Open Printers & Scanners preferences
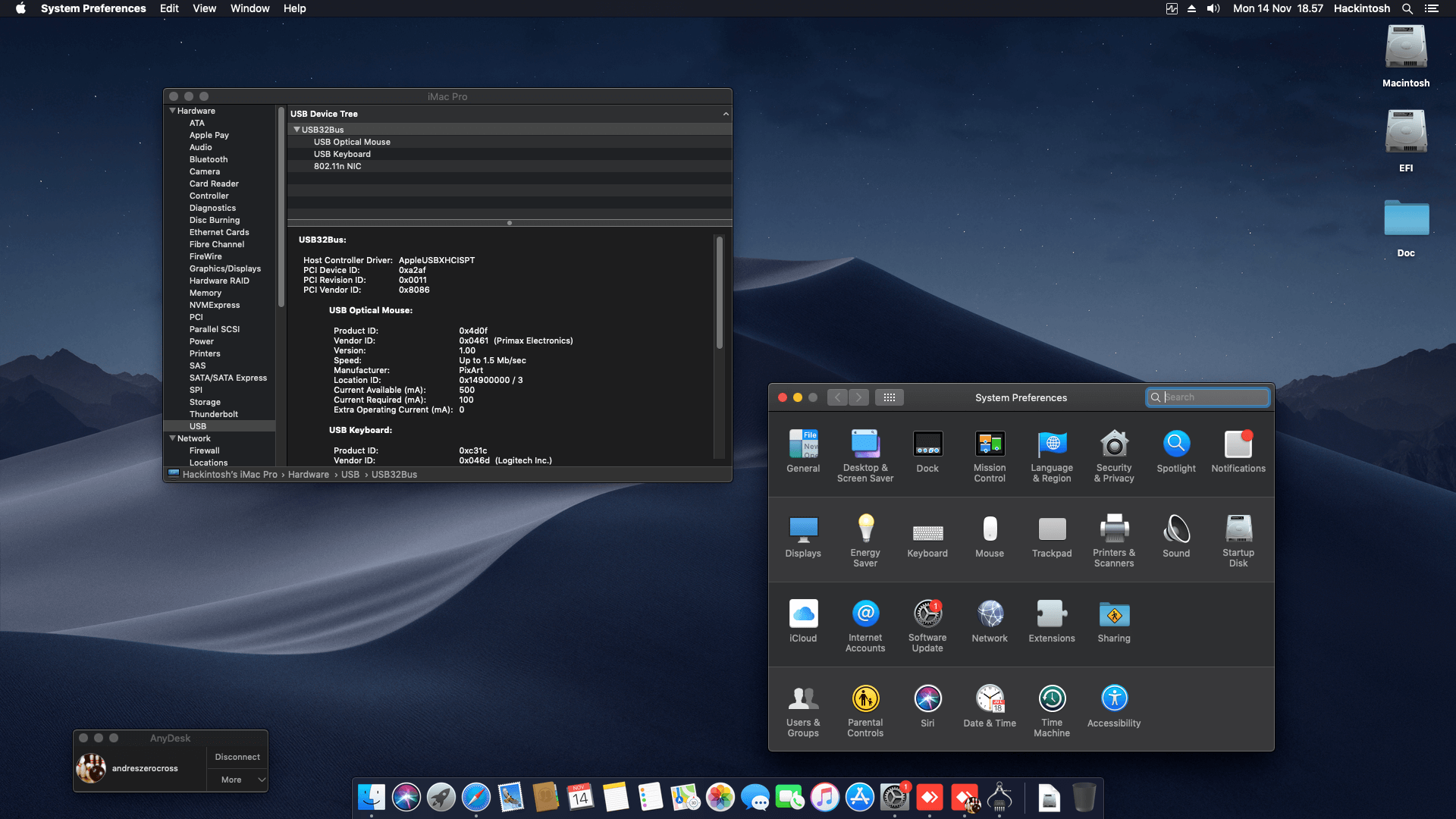The height and width of the screenshot is (819, 1456). (1114, 540)
